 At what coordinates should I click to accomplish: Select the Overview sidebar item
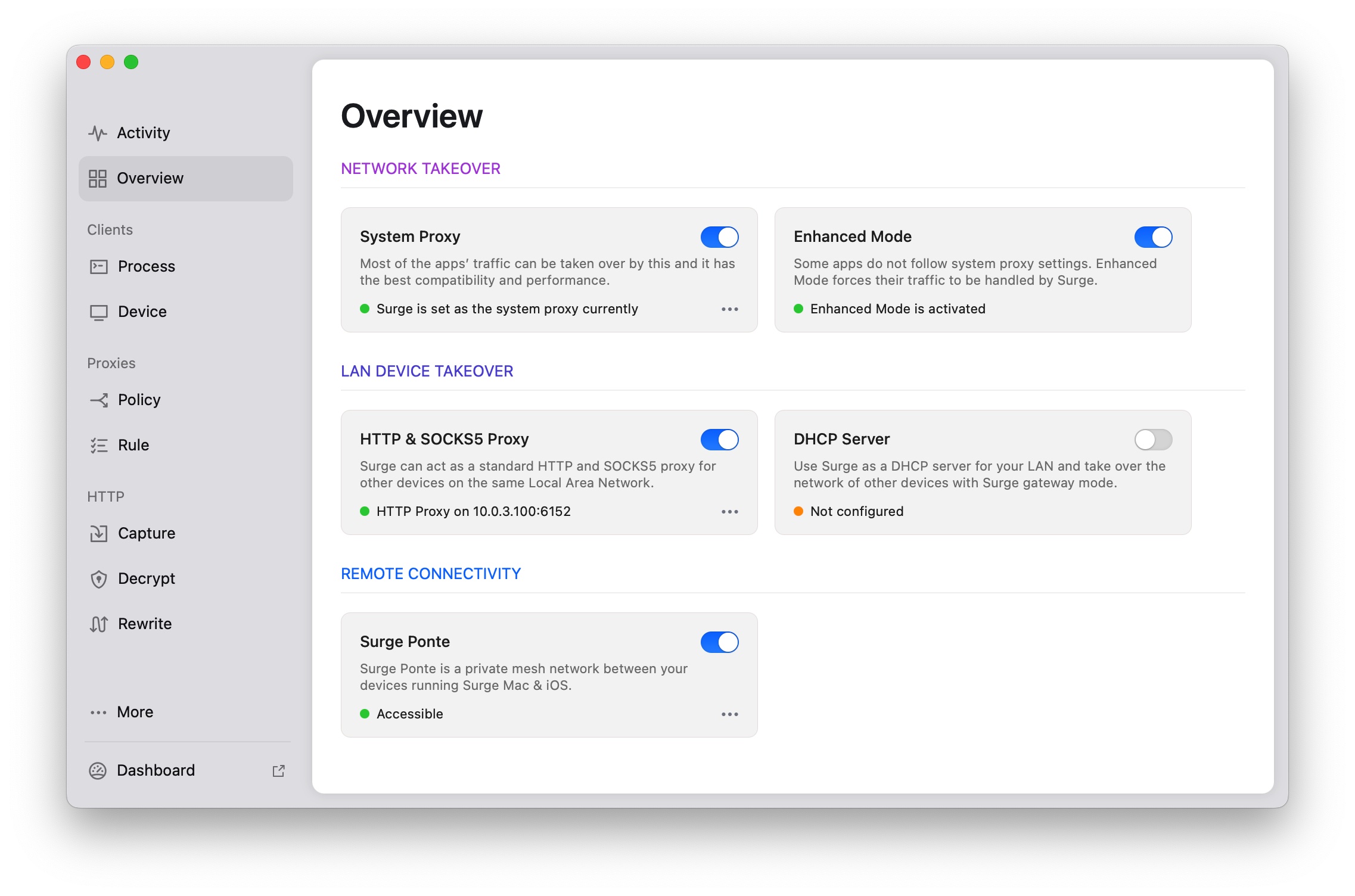pyautogui.click(x=186, y=178)
